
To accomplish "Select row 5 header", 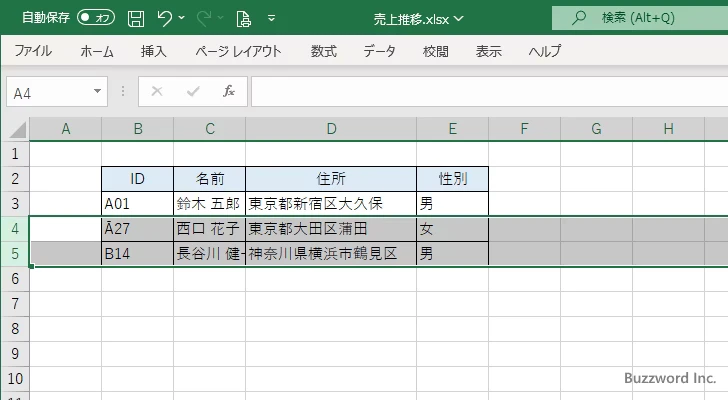I will pyautogui.click(x=15, y=254).
